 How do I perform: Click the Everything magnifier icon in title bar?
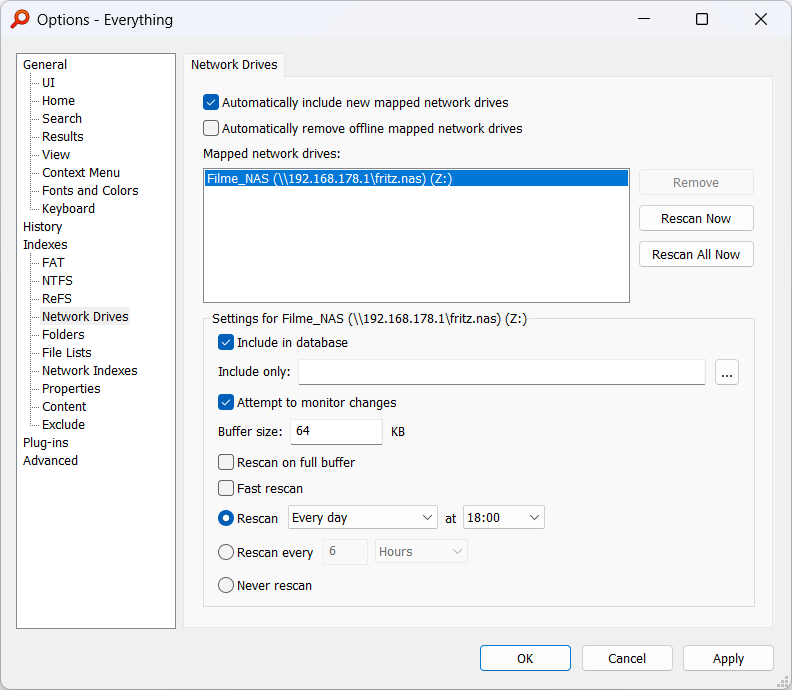19,20
